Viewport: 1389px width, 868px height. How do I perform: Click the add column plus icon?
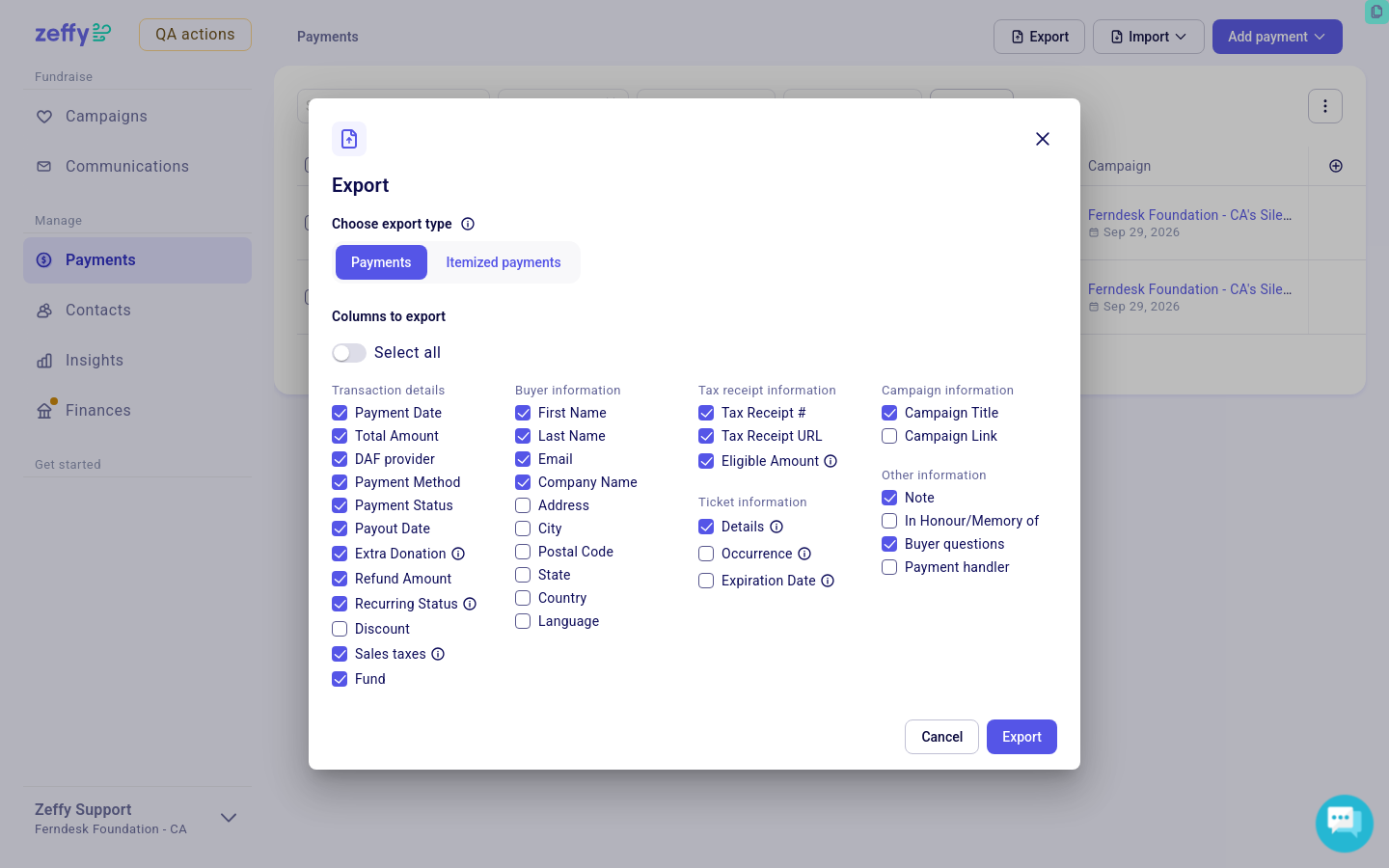click(x=1336, y=166)
